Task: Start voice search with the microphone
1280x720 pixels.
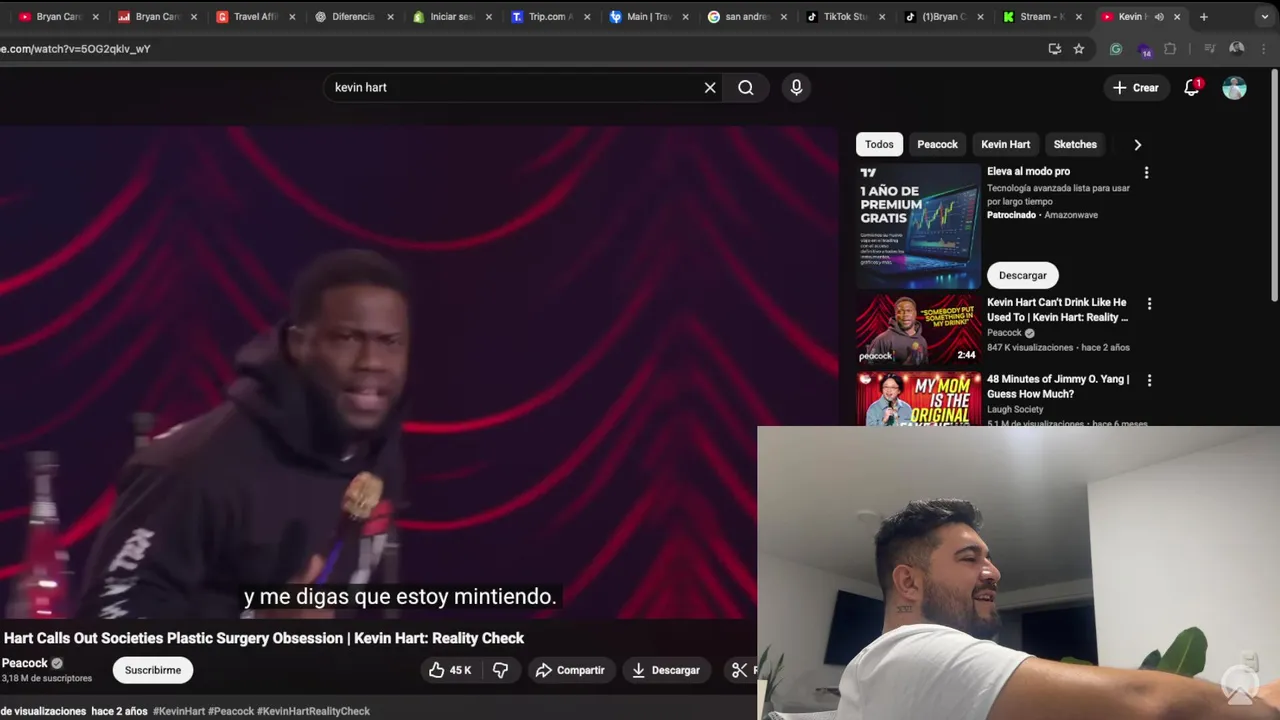Action: pos(796,88)
